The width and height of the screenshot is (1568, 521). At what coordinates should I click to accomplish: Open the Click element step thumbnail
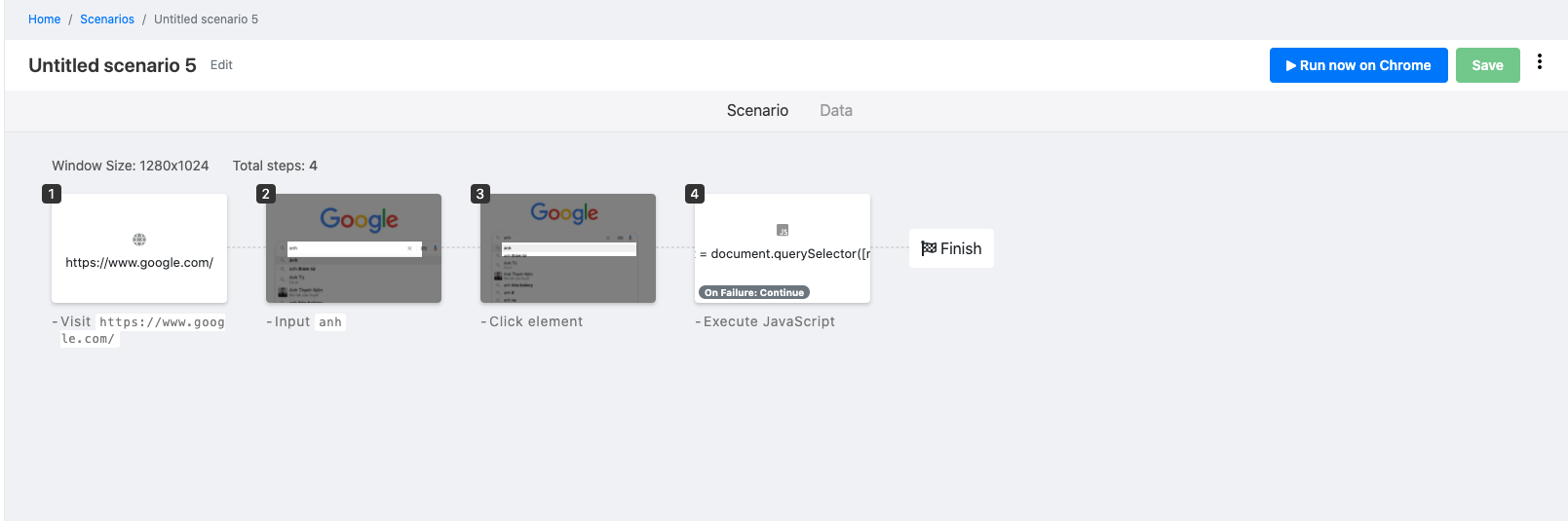click(x=568, y=248)
